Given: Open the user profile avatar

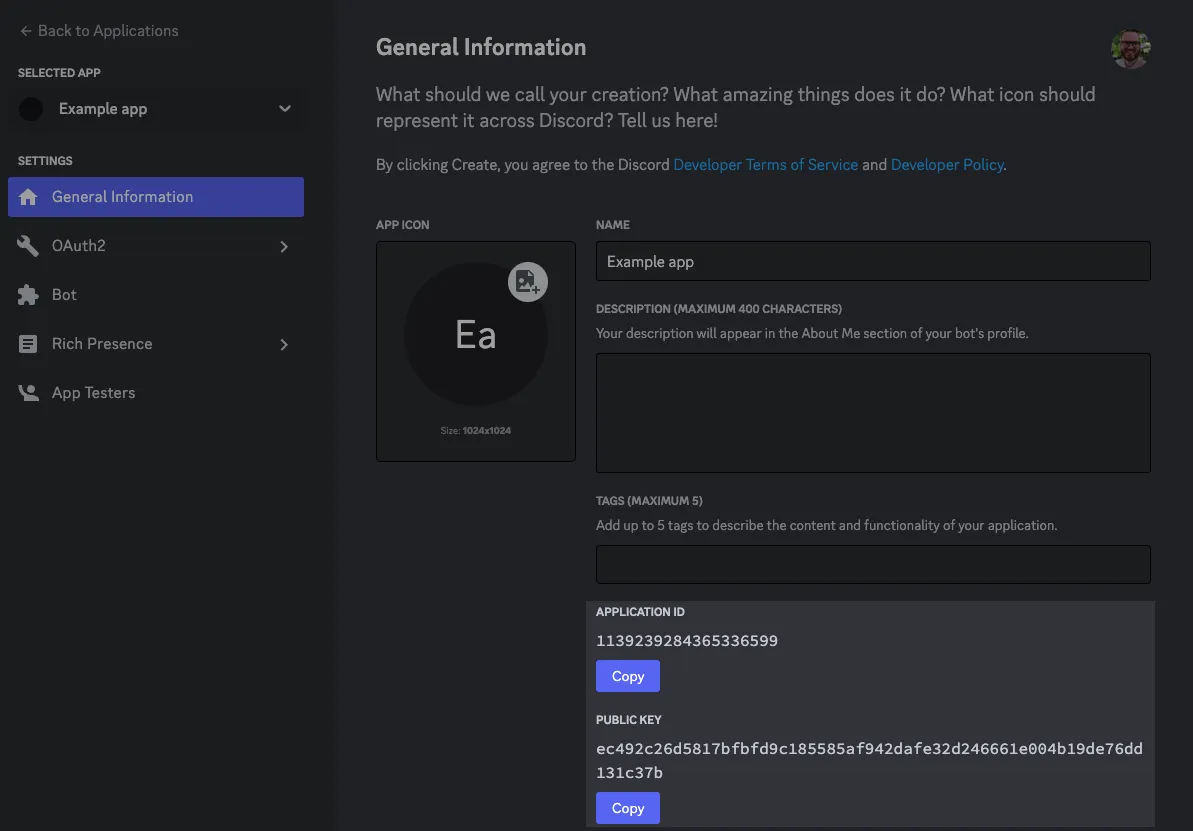Looking at the screenshot, I should [1130, 49].
